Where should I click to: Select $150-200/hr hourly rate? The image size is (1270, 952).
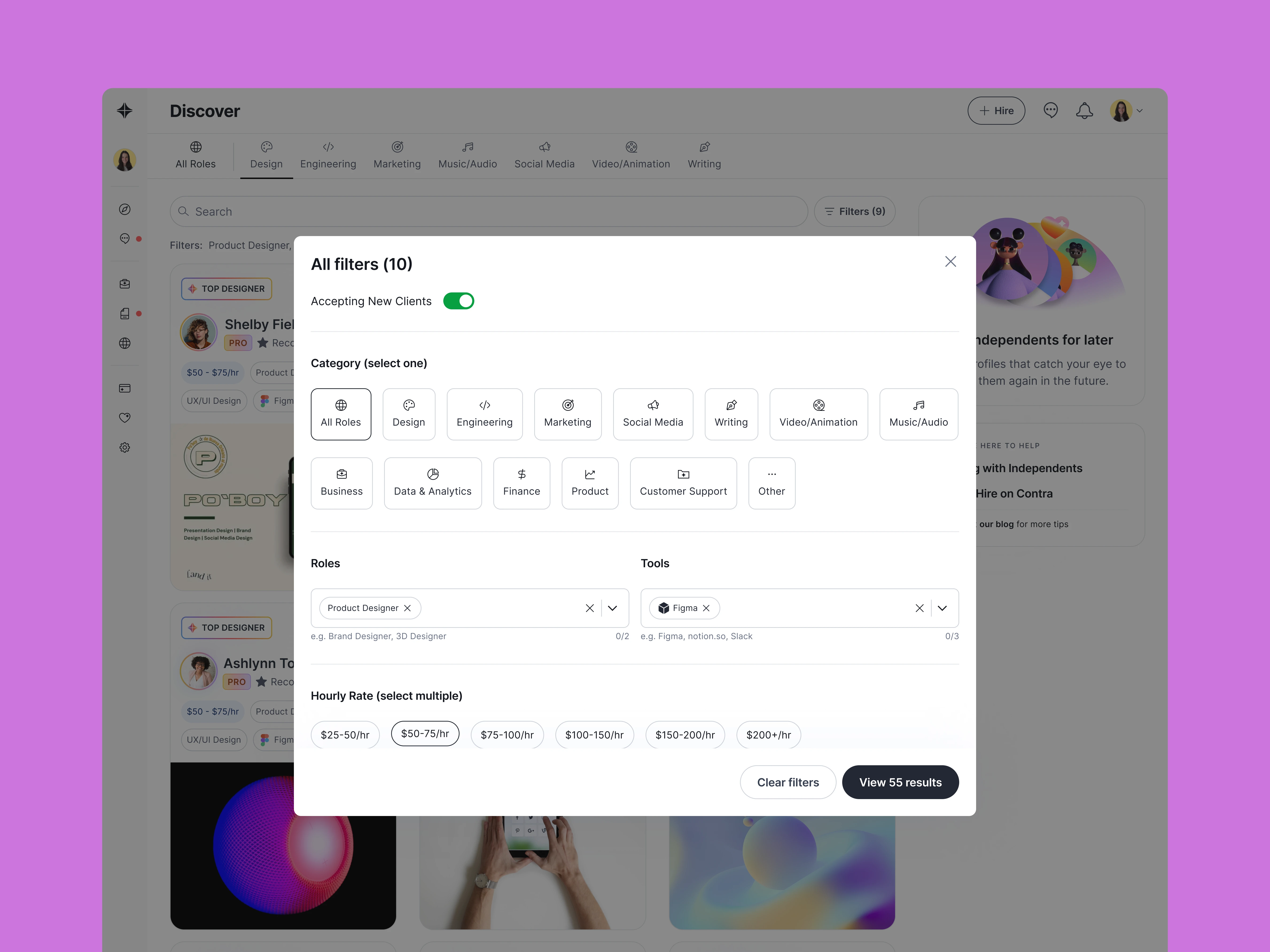click(x=685, y=735)
